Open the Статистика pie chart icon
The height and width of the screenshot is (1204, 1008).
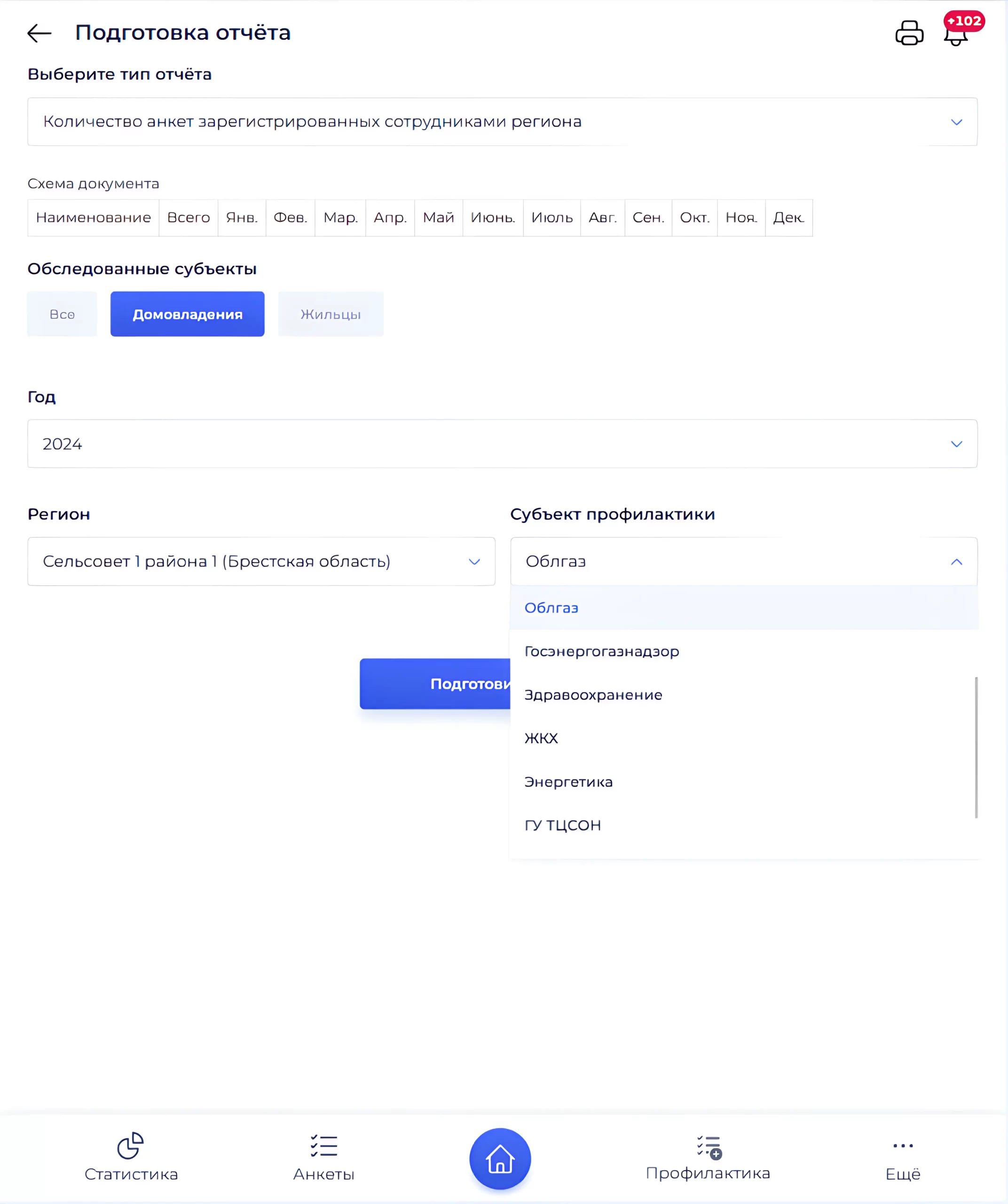pyautogui.click(x=131, y=1146)
